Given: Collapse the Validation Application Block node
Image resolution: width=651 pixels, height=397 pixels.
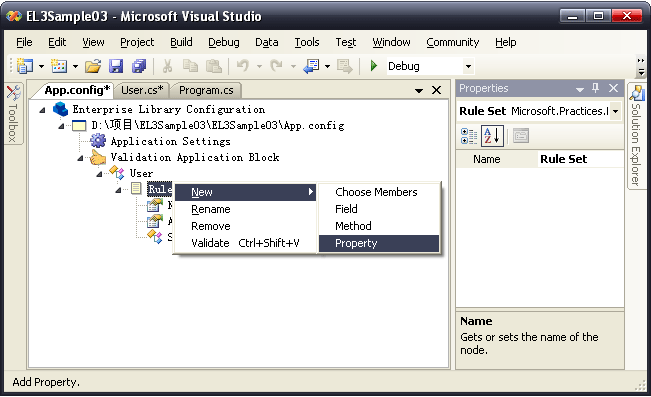Looking at the screenshot, I should coord(81,158).
